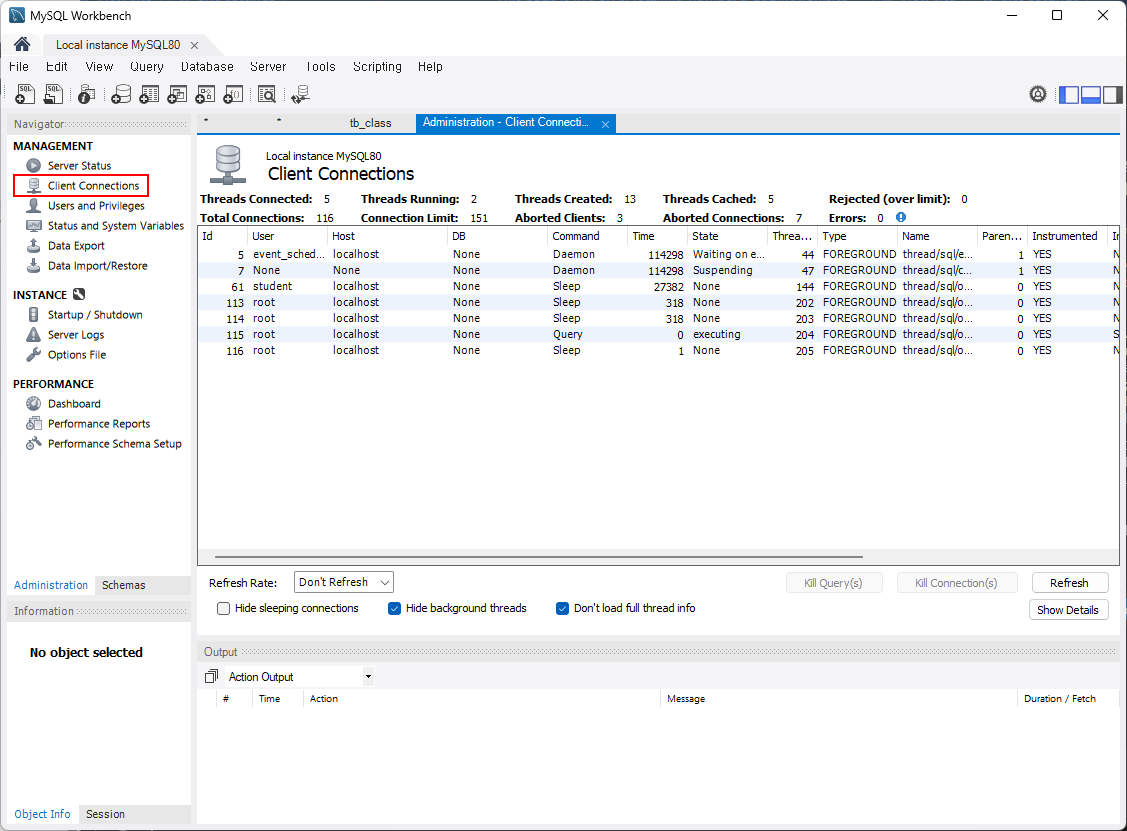Sort by the User column header
The image size is (1127, 831).
[x=287, y=236]
